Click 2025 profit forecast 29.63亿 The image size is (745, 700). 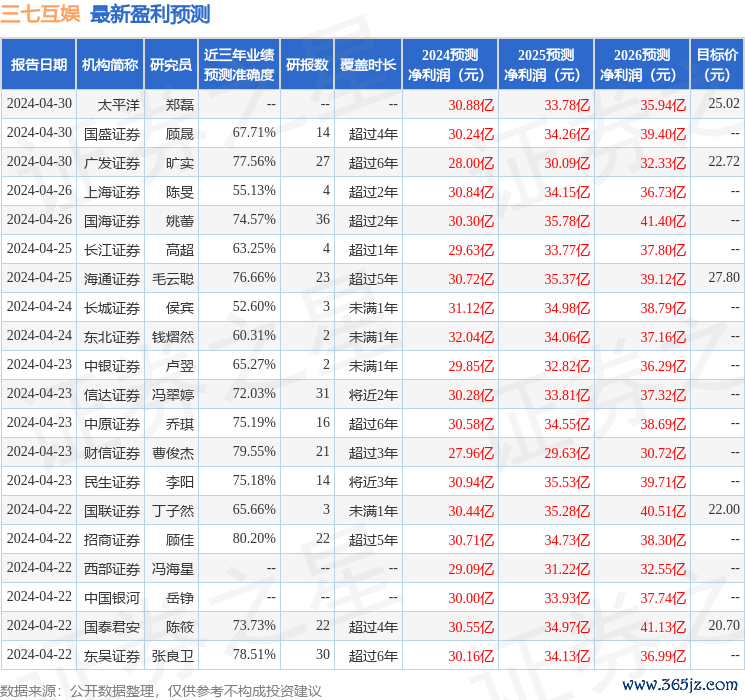(567, 453)
